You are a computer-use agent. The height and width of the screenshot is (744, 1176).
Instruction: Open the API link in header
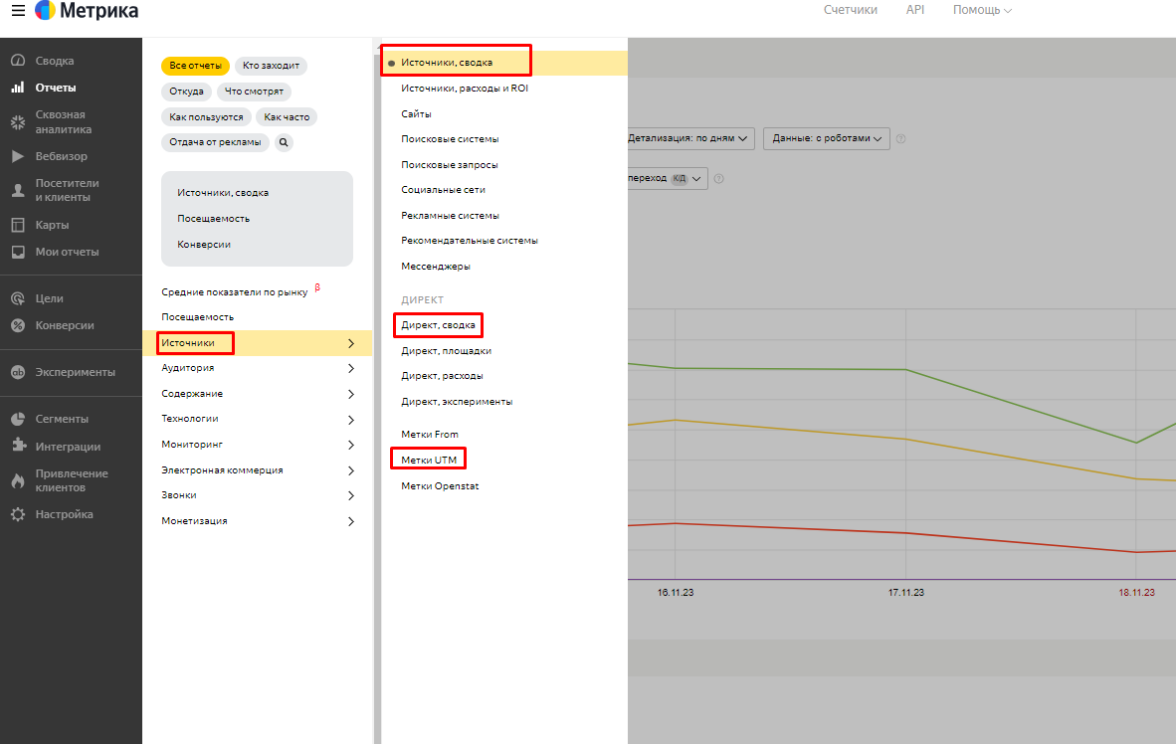(x=915, y=10)
